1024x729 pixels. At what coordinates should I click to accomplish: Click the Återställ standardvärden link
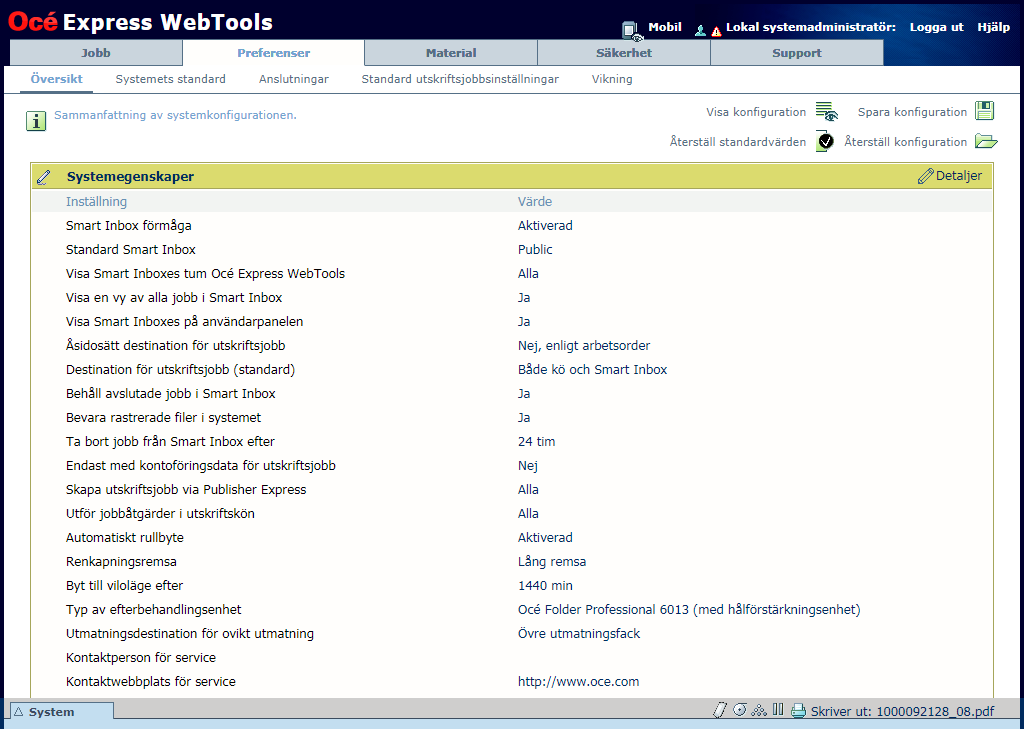(x=738, y=142)
